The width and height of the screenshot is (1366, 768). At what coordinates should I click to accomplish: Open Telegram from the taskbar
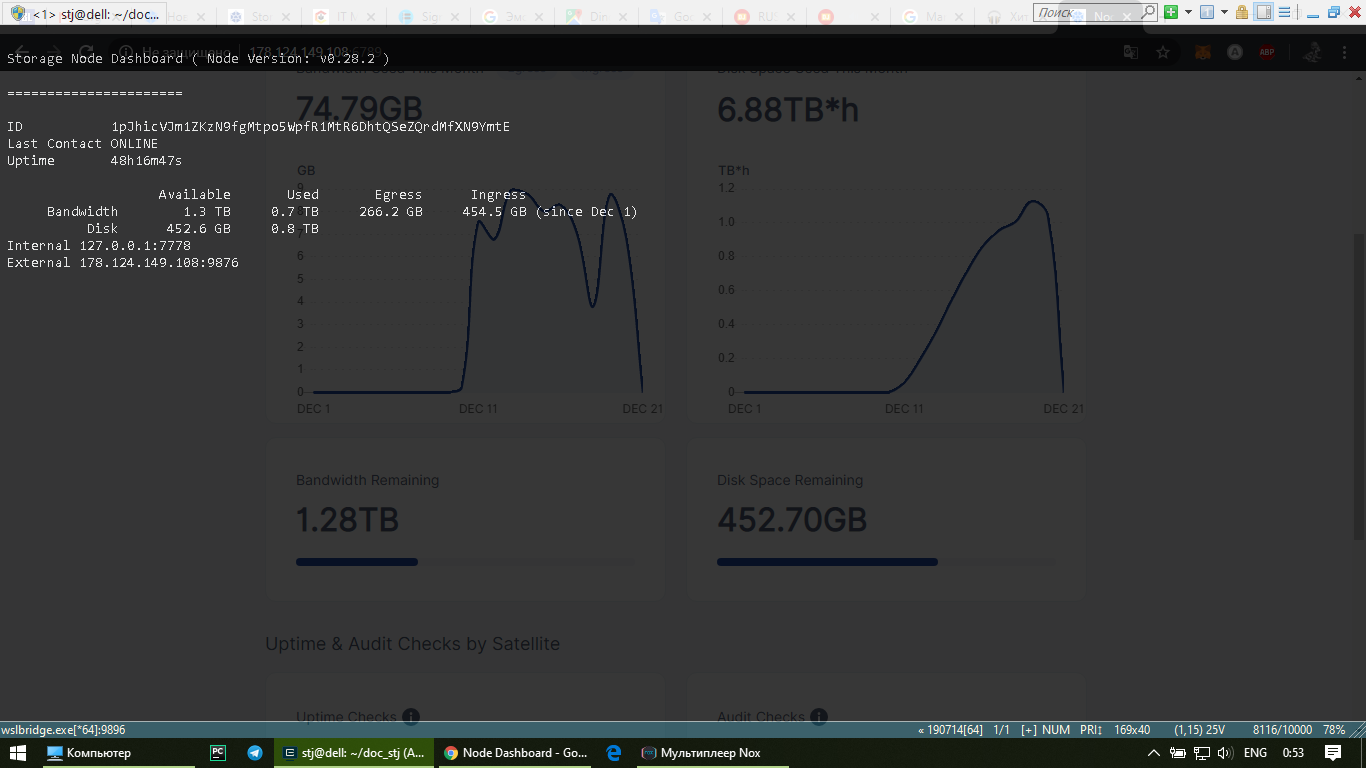255,753
